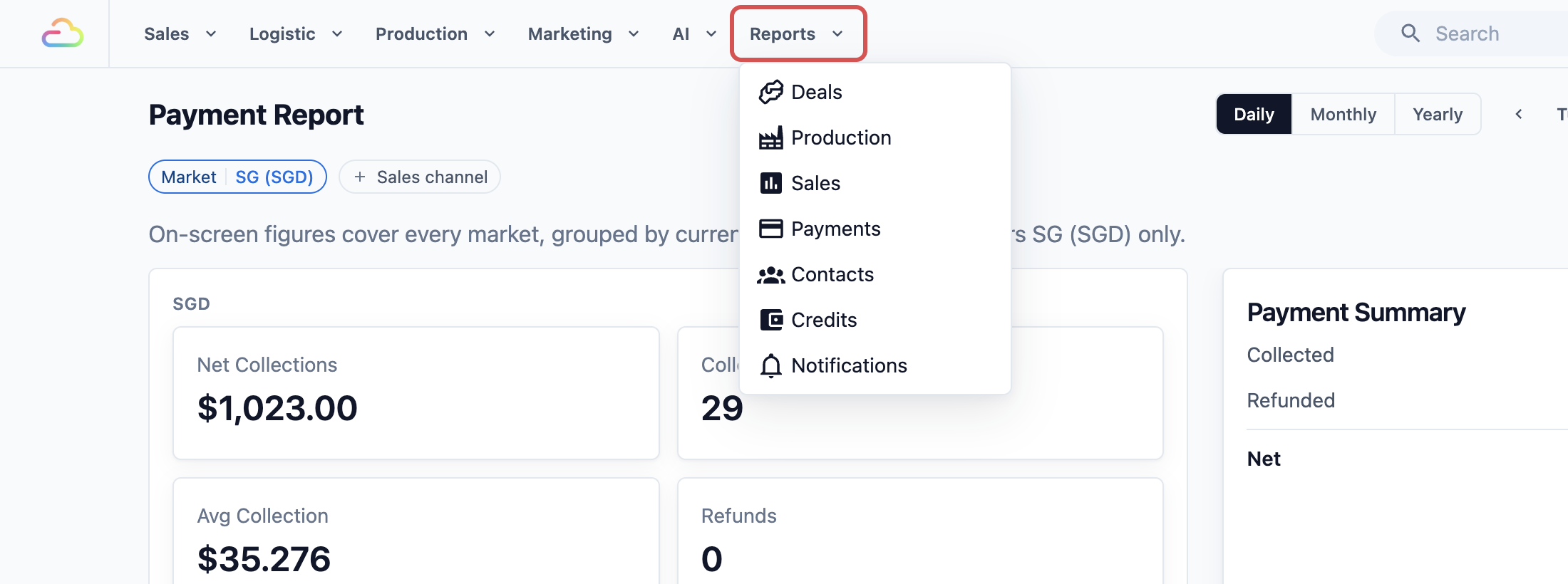
Task: Select Credits from Reports menu
Action: [x=875, y=320]
